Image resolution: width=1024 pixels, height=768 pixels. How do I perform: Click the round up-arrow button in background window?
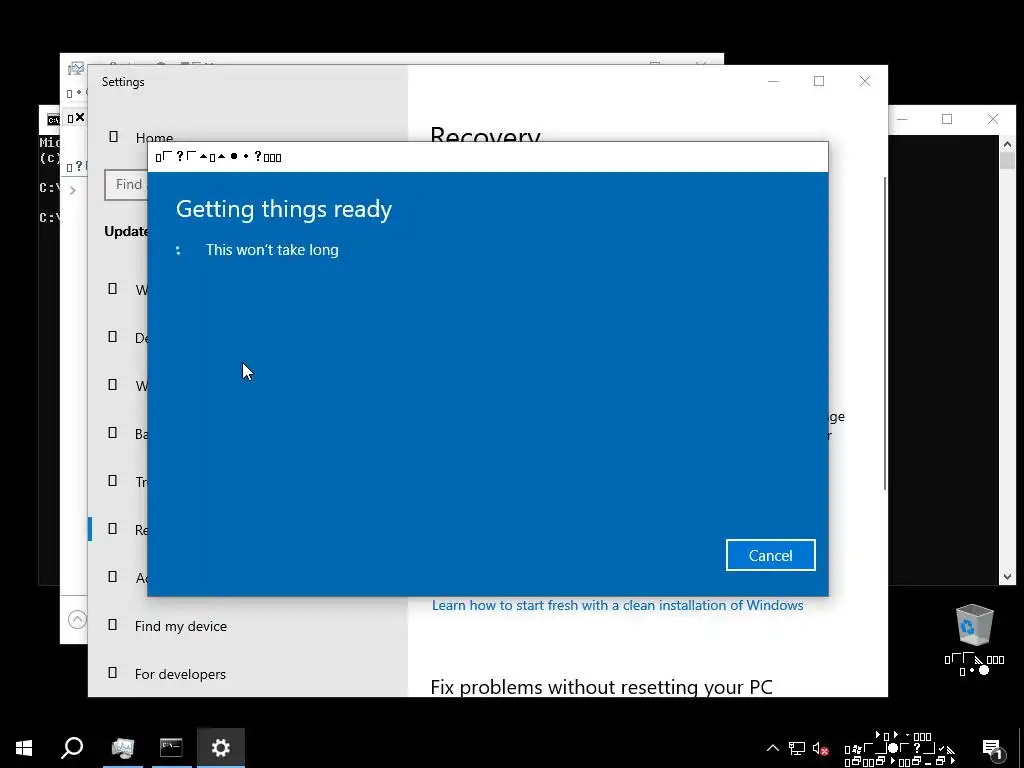77,619
